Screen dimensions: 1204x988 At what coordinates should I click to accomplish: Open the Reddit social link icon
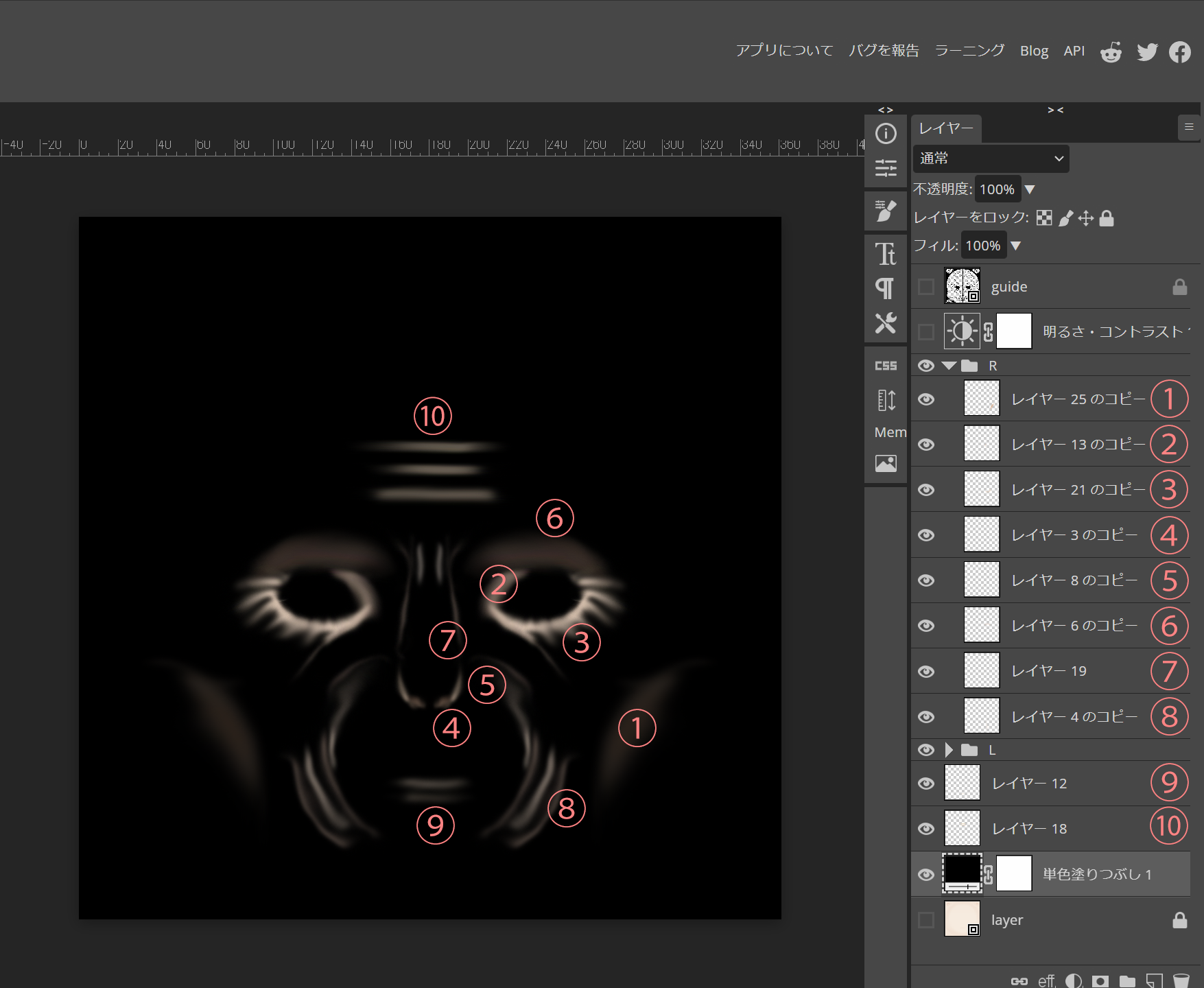click(1111, 52)
